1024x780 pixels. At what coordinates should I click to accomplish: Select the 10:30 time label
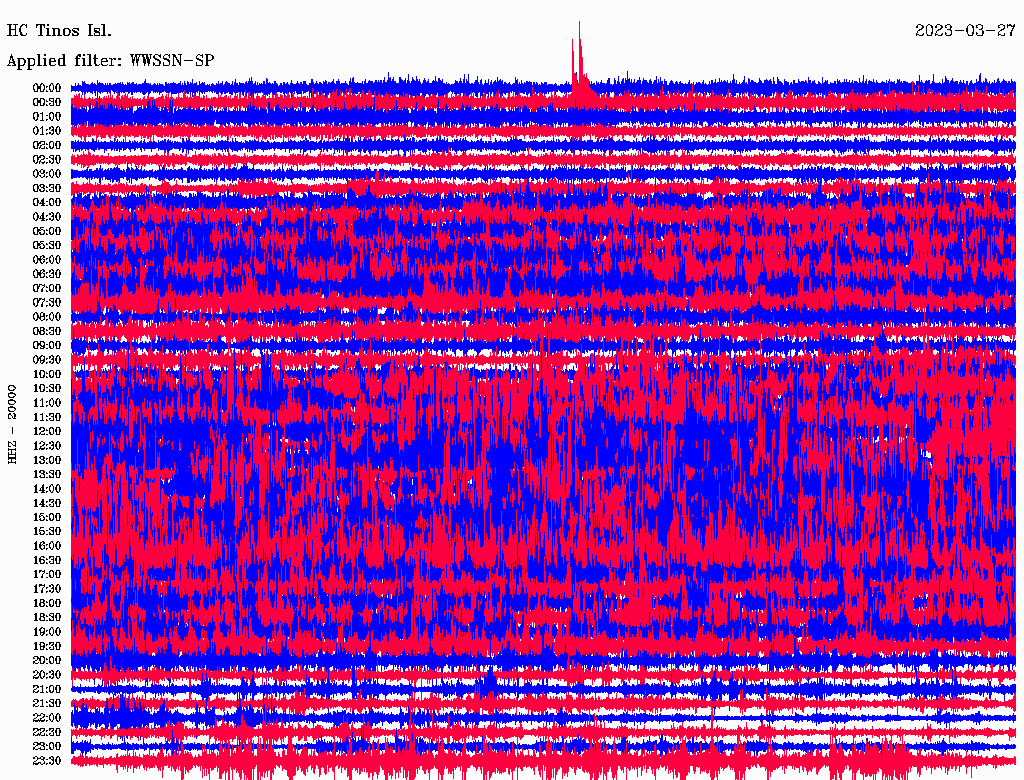pos(47,389)
